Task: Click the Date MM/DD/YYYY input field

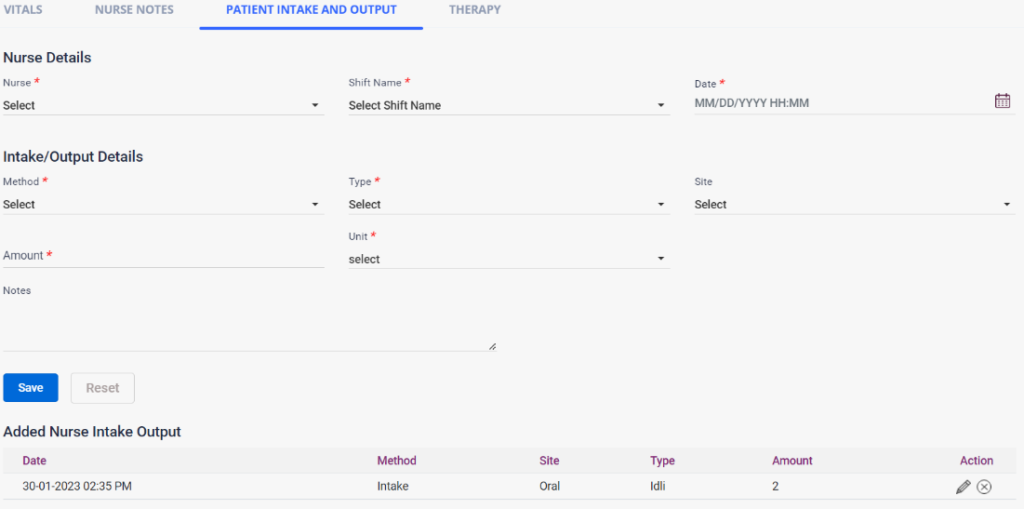Action: (x=840, y=103)
